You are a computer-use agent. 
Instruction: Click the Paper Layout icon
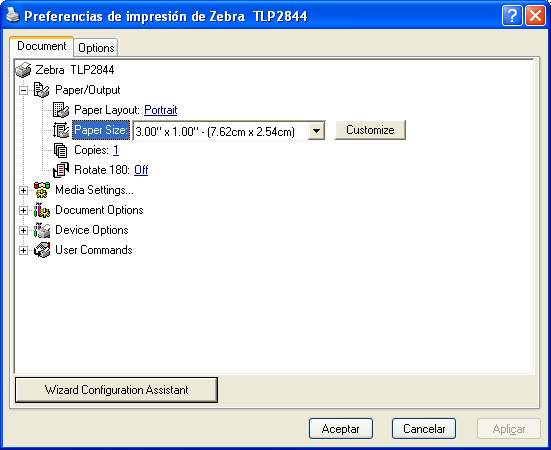[x=61, y=110]
